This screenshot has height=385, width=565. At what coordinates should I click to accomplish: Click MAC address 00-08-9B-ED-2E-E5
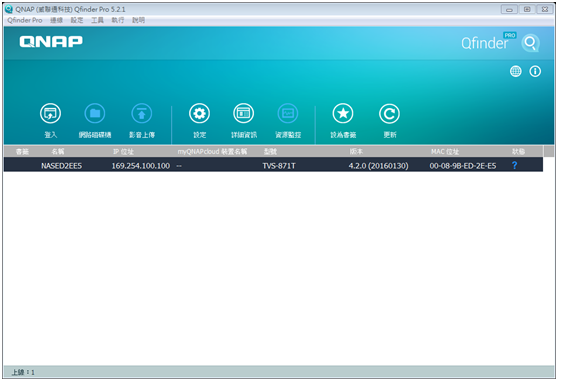click(463, 166)
